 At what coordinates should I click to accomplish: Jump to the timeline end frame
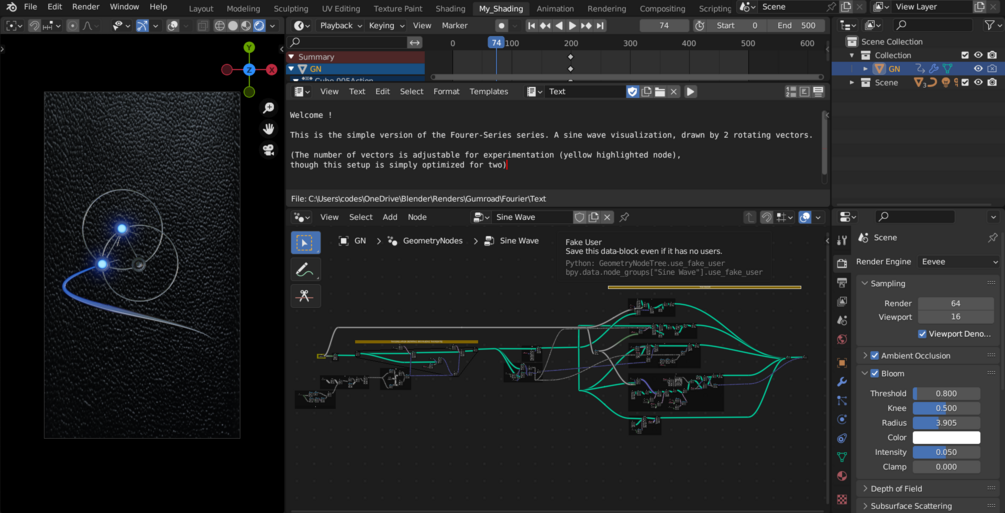(600, 26)
